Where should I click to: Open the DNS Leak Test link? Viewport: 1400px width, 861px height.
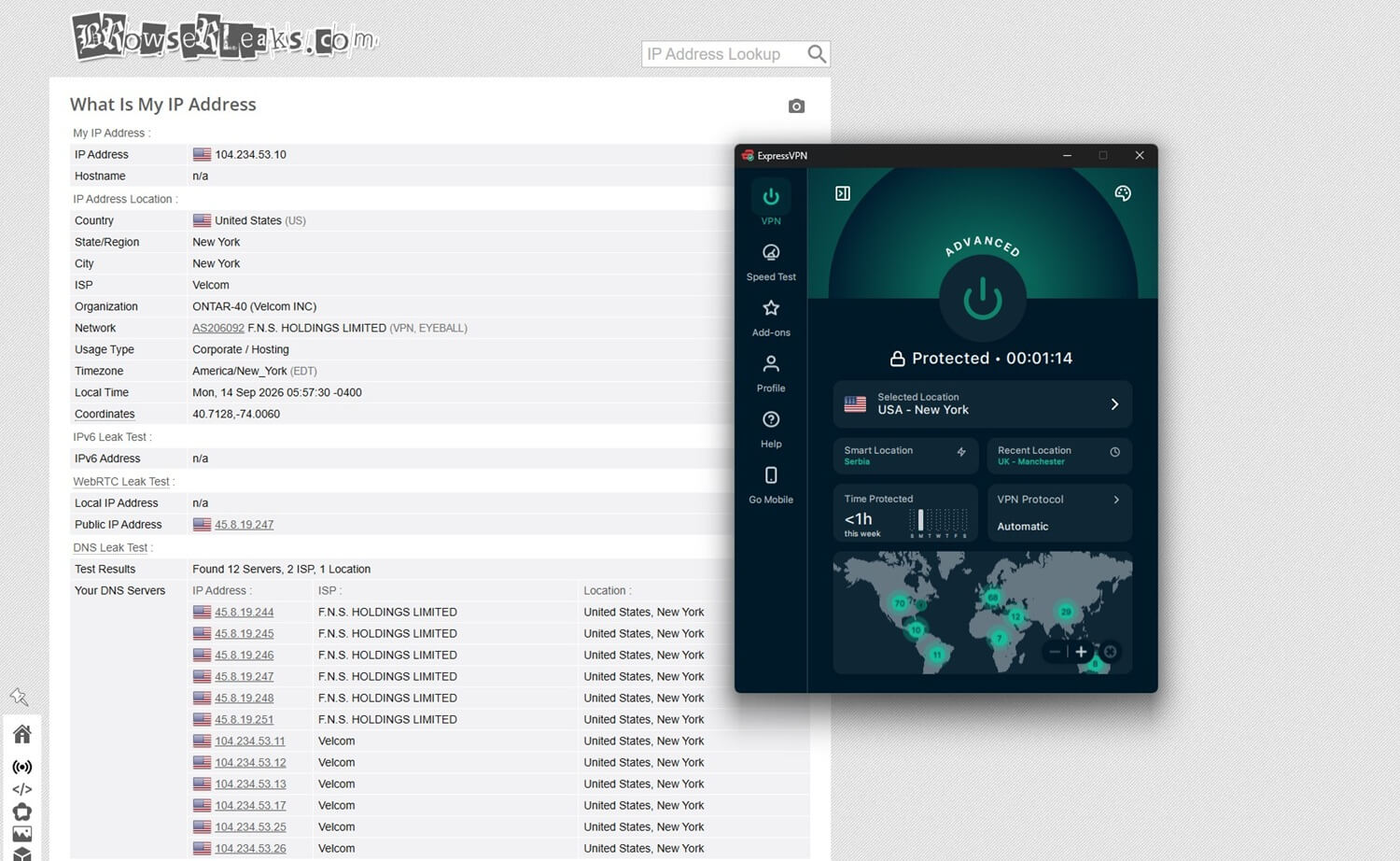point(110,548)
